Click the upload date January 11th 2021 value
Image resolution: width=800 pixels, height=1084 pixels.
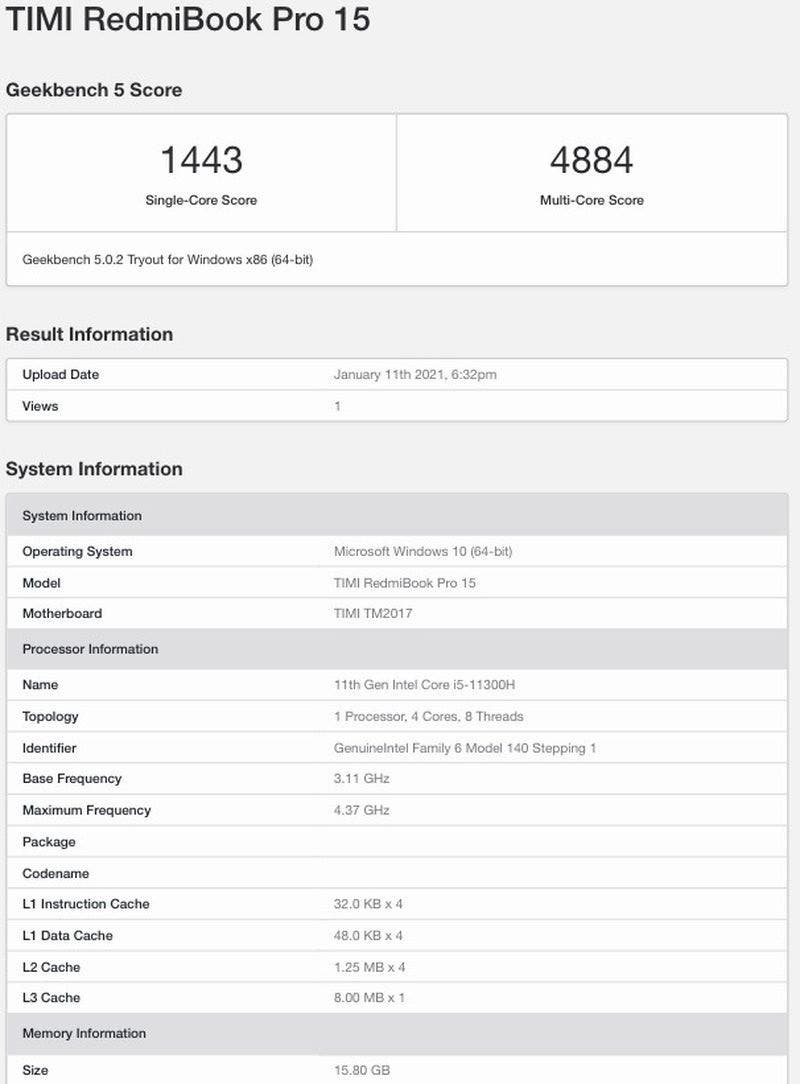point(415,375)
